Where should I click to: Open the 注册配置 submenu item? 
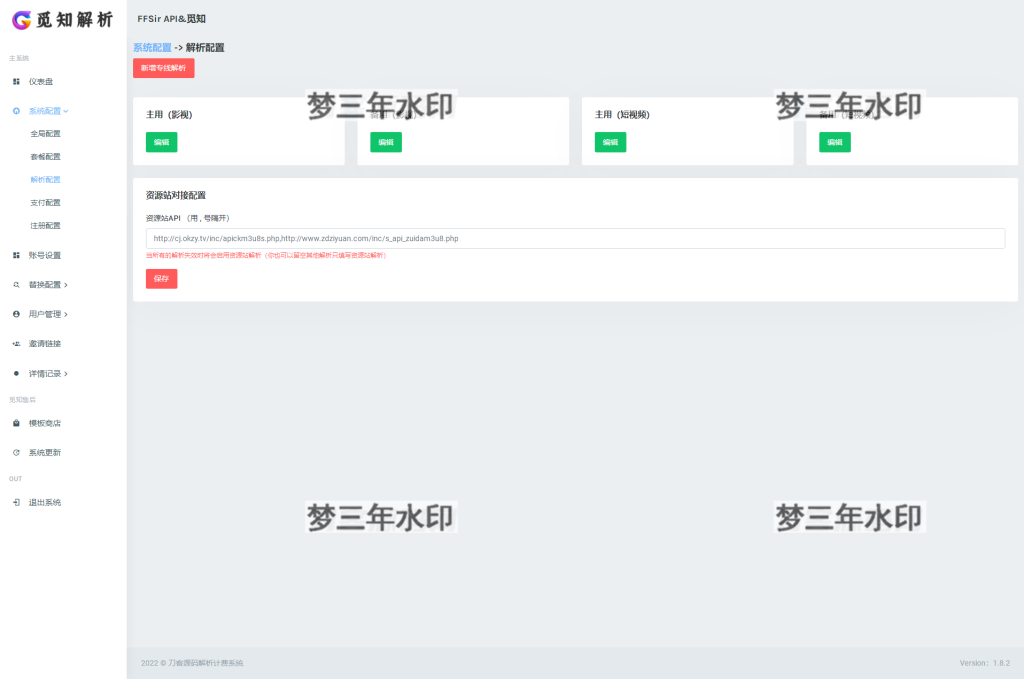coord(45,225)
